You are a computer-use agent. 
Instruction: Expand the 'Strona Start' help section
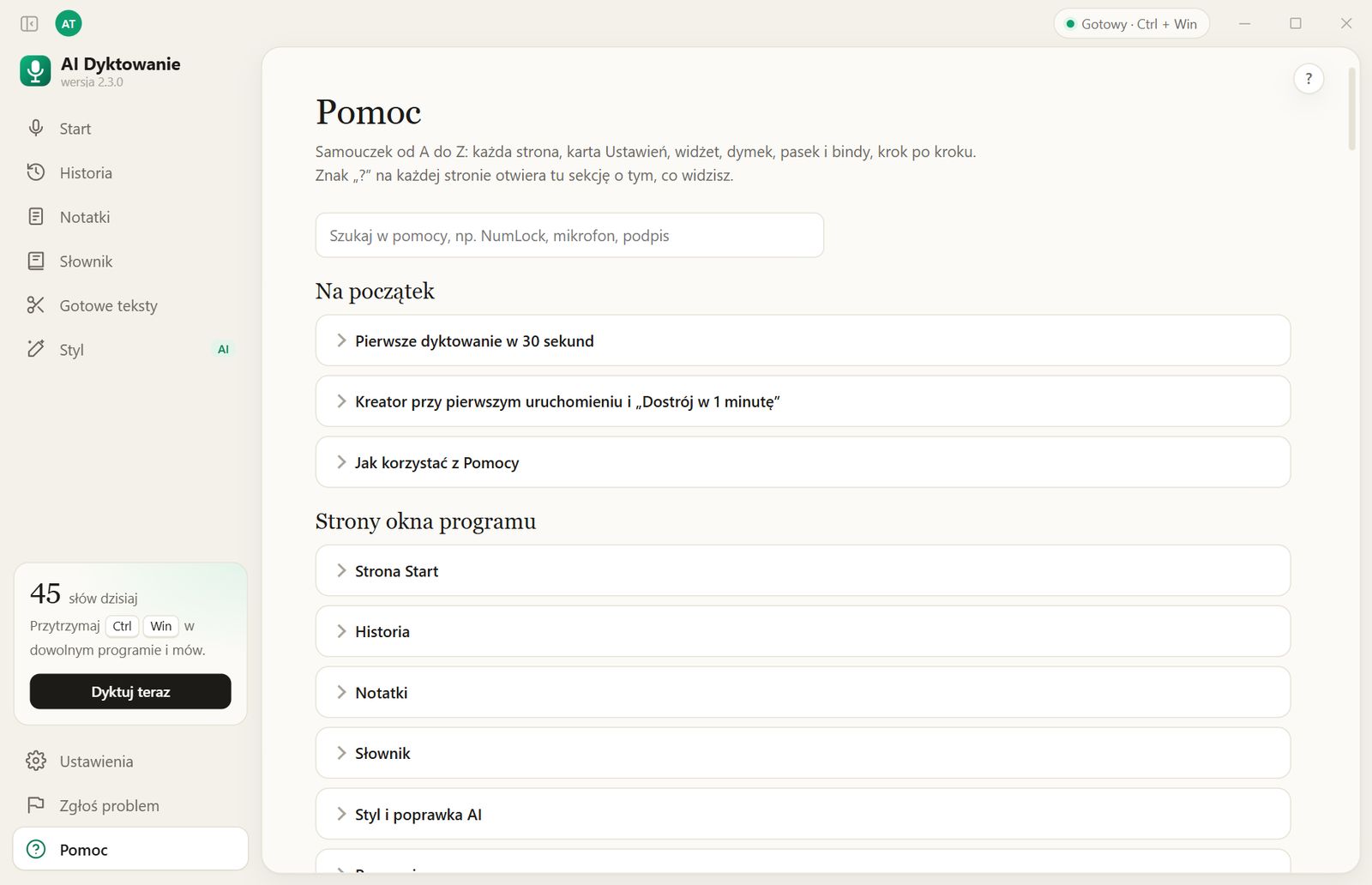coord(803,570)
